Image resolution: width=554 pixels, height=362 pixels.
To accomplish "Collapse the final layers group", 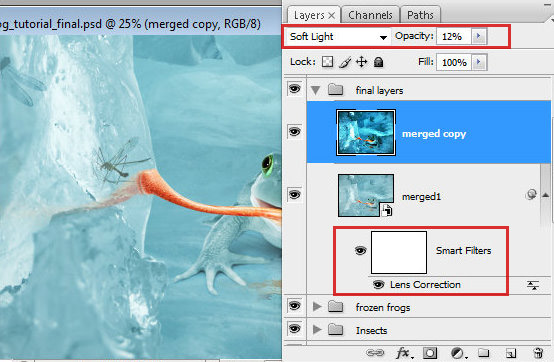I will coord(316,90).
